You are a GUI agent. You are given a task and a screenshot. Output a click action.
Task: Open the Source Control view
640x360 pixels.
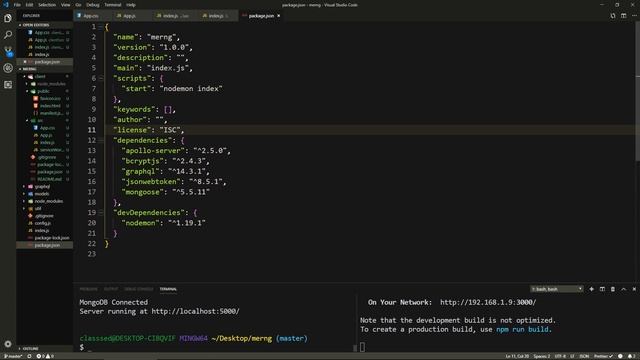click(x=8, y=51)
